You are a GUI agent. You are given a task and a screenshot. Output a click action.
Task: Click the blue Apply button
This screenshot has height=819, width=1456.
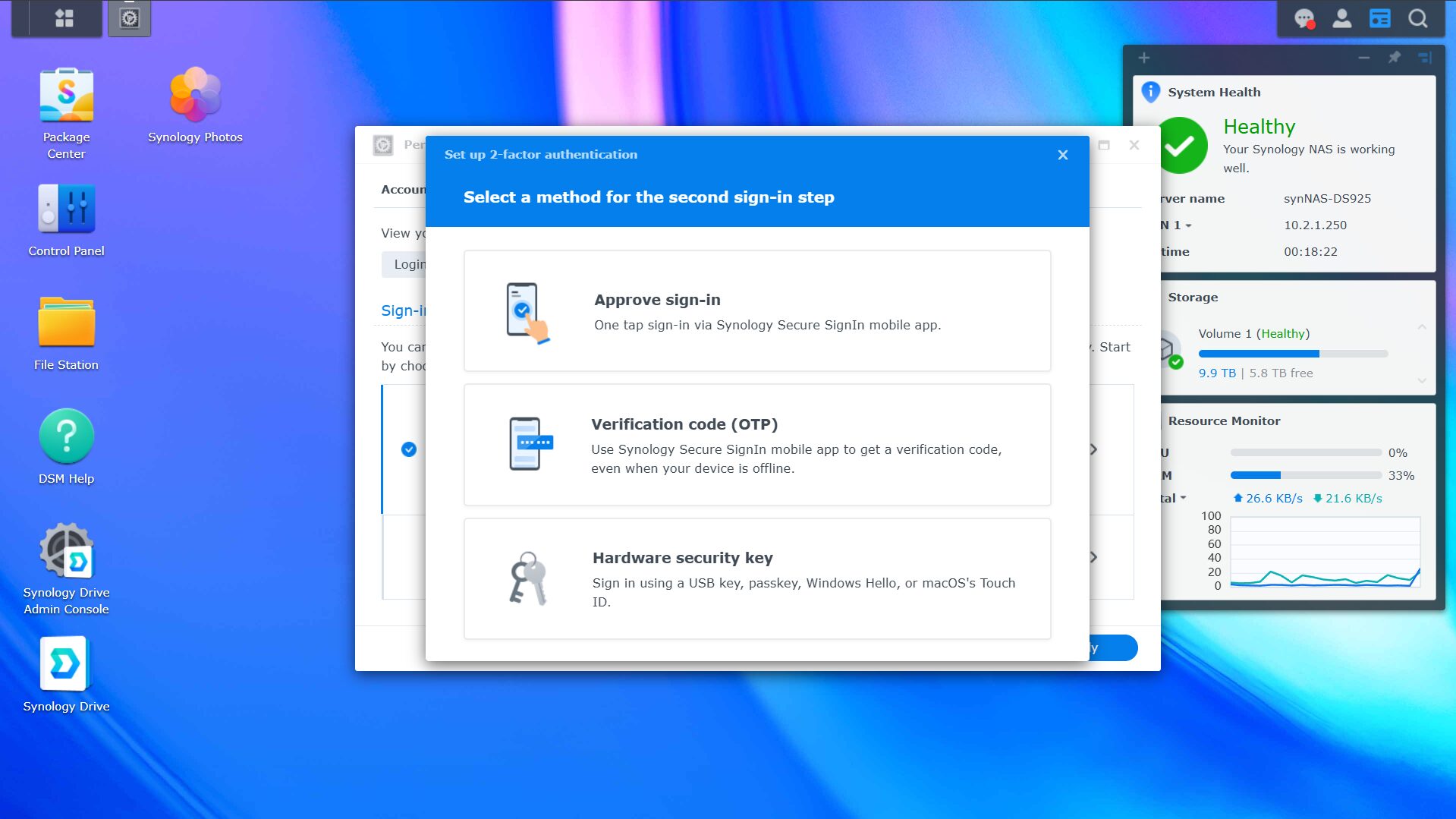(1113, 648)
